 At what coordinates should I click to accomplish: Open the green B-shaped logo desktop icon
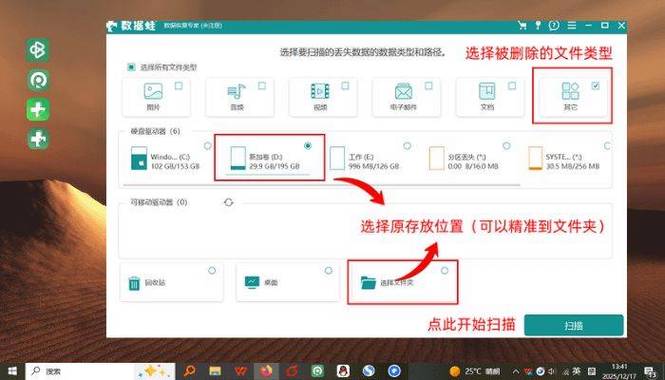pos(38,50)
